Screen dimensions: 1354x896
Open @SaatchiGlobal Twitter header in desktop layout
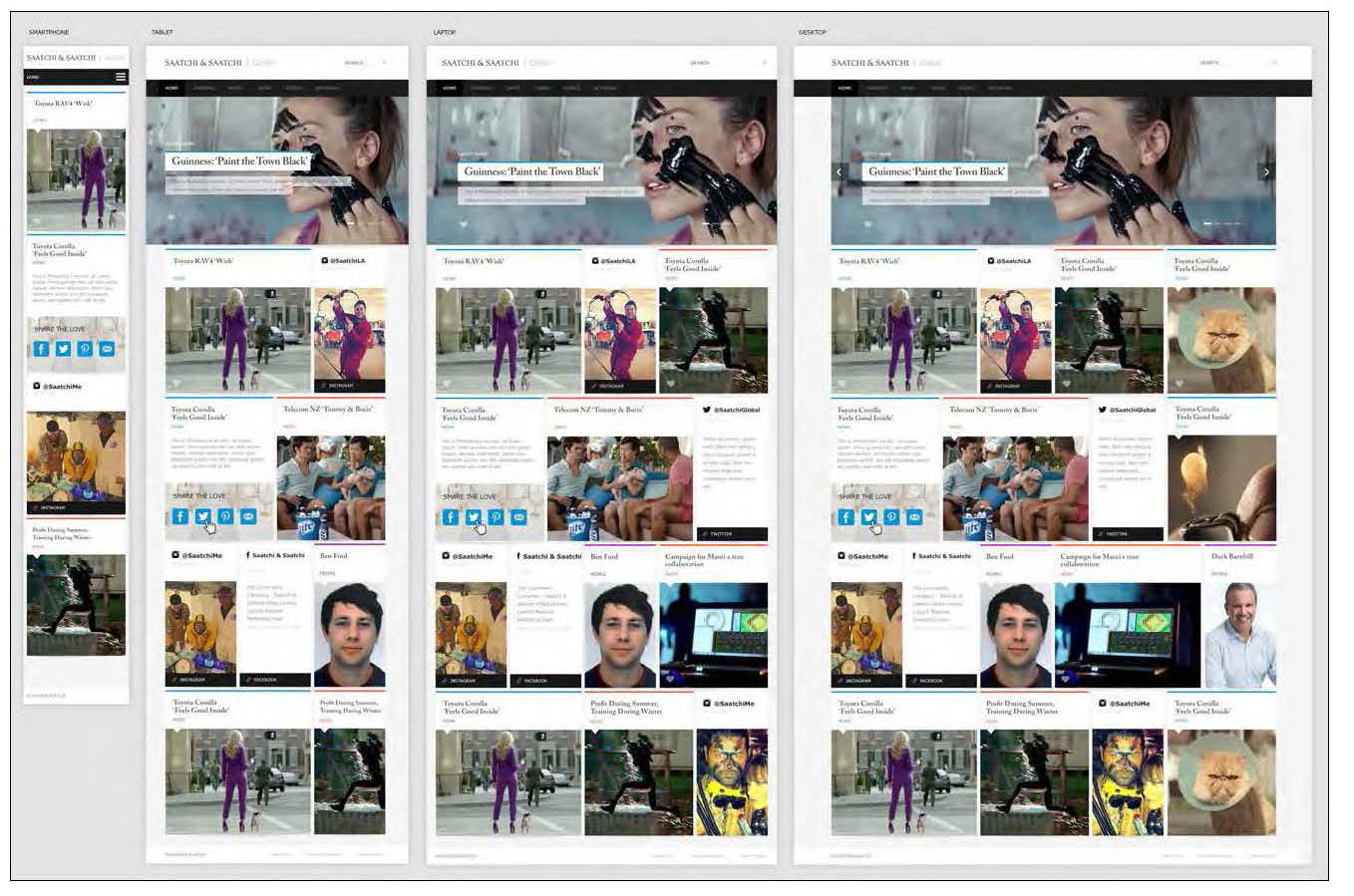click(1128, 410)
